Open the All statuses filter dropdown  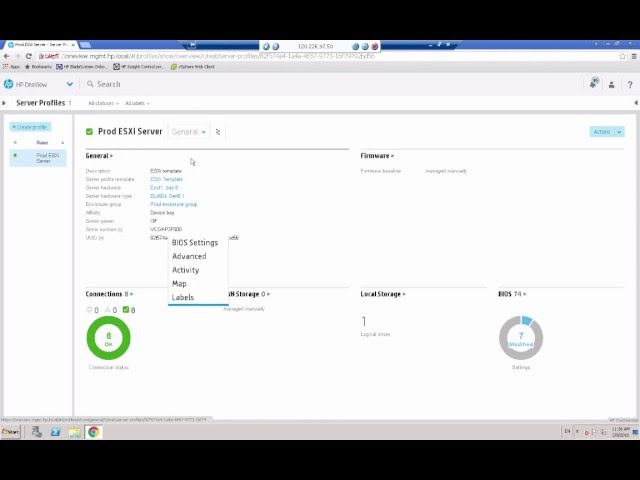click(104, 103)
